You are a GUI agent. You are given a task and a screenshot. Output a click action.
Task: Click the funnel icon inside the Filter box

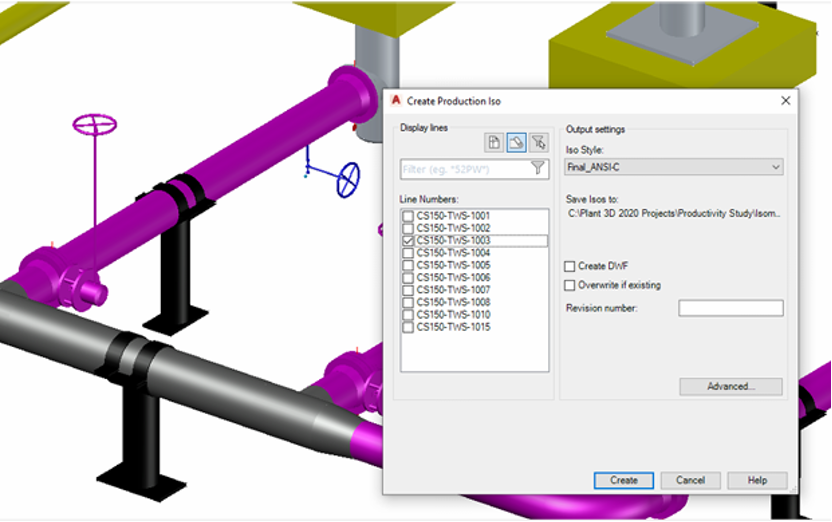tap(538, 168)
